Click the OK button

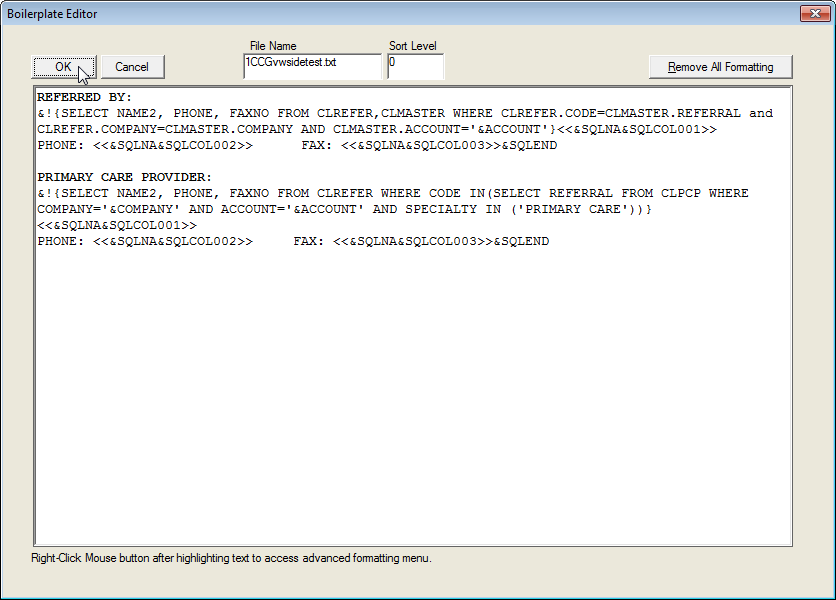[64, 67]
